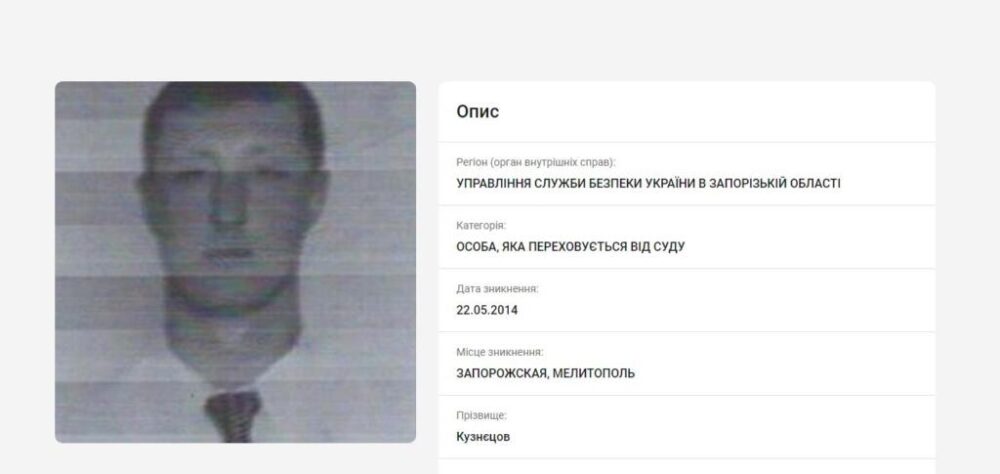The width and height of the screenshot is (1000, 474).
Task: Click the value ЗАПОРОЖСКАЯ, МЕЛИТОПОЛЬ
Action: coord(546,374)
